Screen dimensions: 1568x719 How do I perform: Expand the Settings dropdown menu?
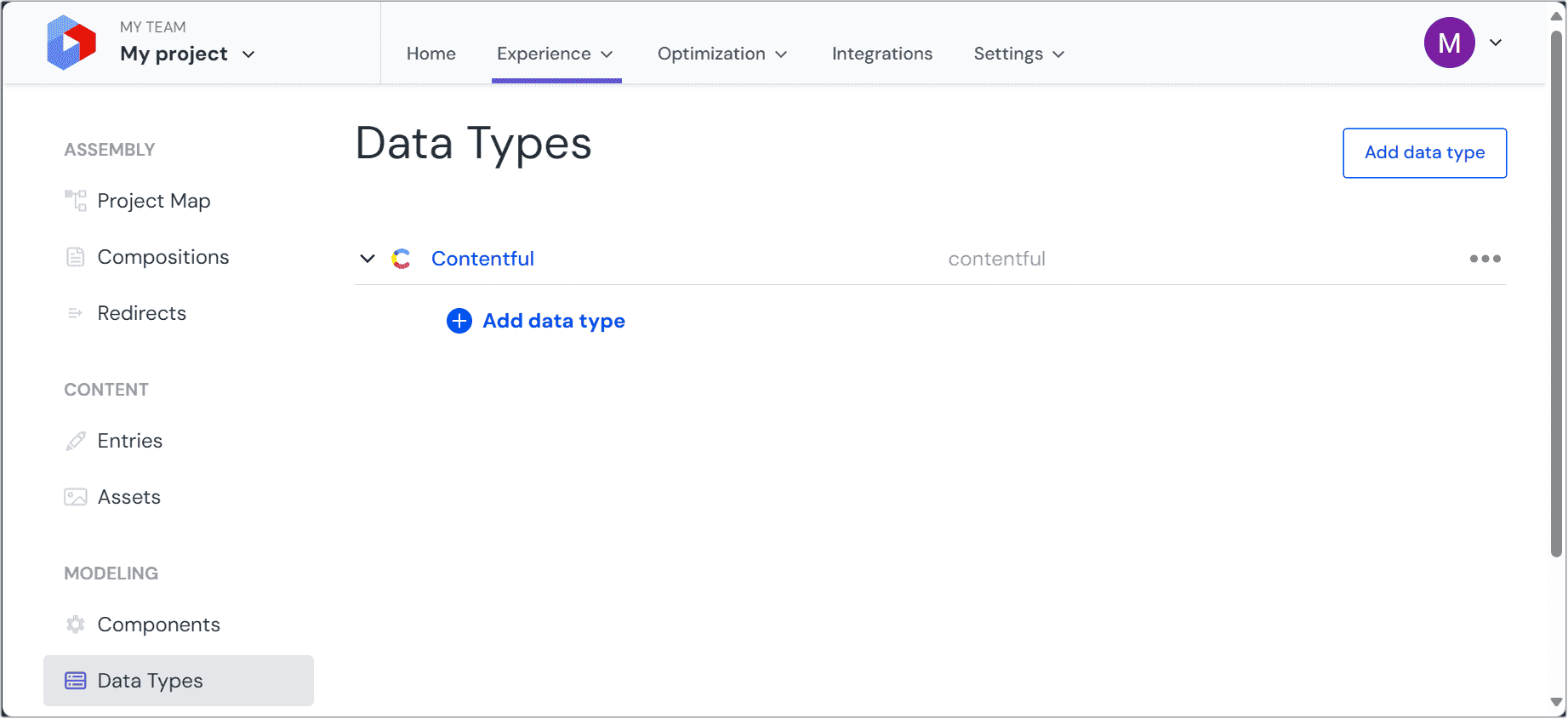[1019, 54]
